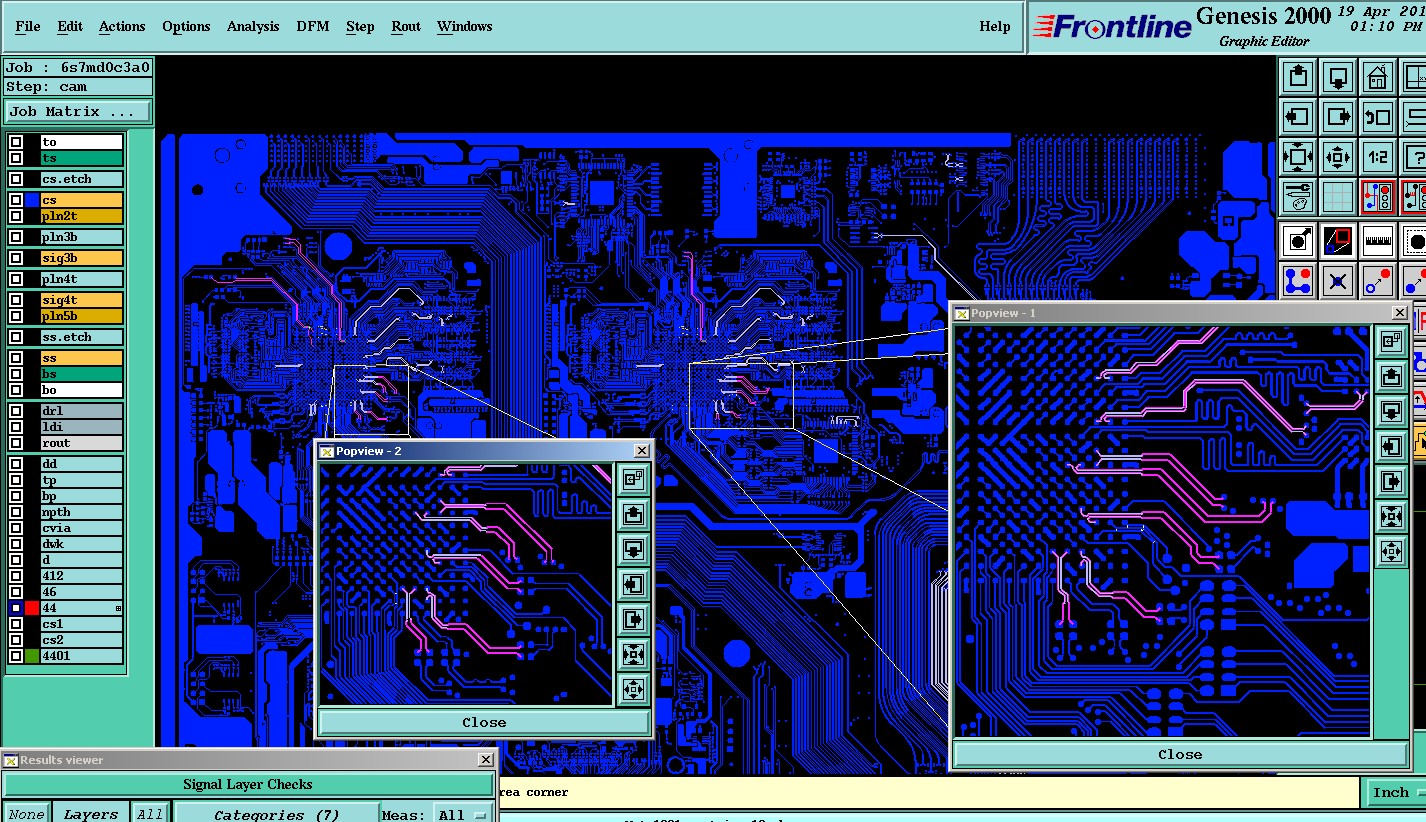Click the green color swatch of layer '4401'
Screen dimensions: 1426x822
pyautogui.click(x=32, y=656)
